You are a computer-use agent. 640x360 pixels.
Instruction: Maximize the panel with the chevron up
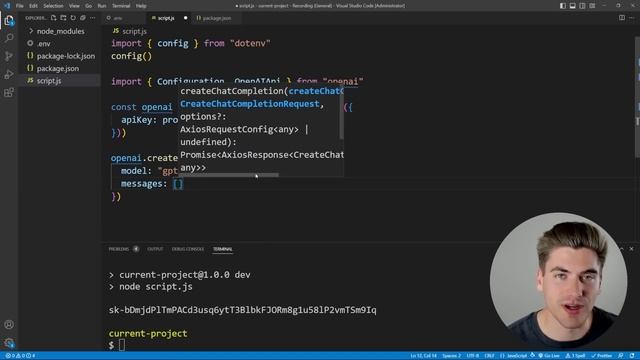point(622,249)
